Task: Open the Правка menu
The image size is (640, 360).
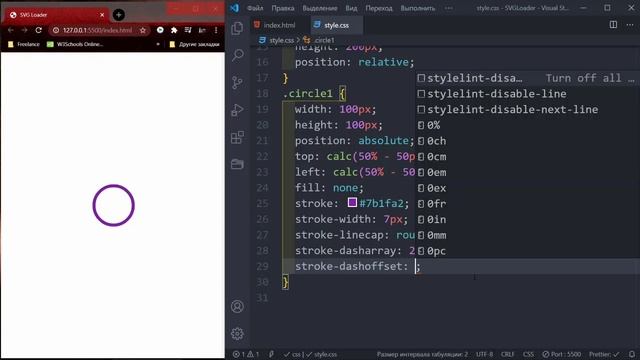Action: click(283, 8)
